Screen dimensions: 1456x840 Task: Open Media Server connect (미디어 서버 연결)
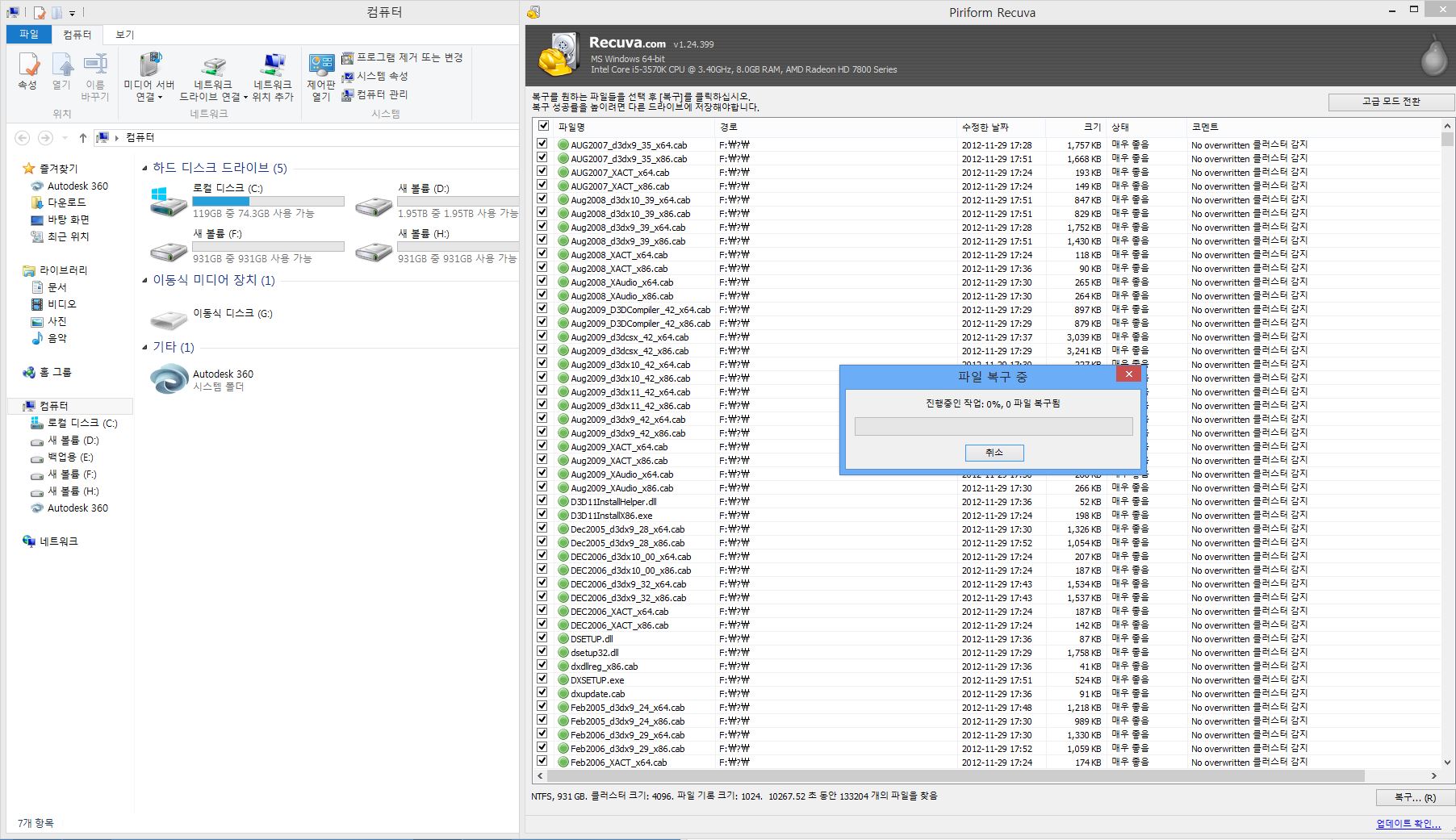tap(149, 77)
